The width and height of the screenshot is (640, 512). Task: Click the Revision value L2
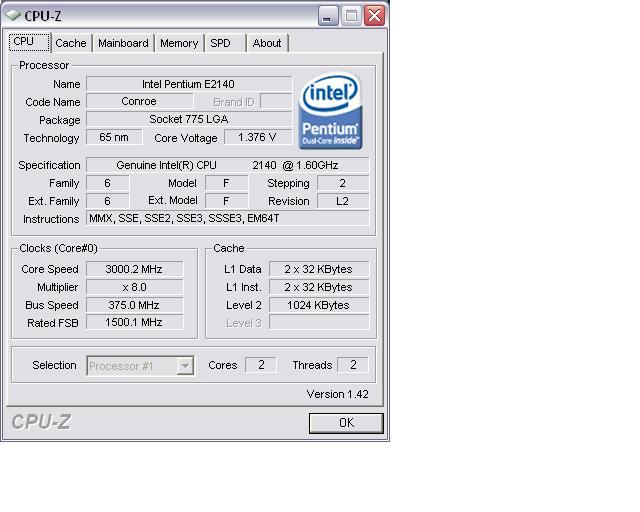coord(343,201)
